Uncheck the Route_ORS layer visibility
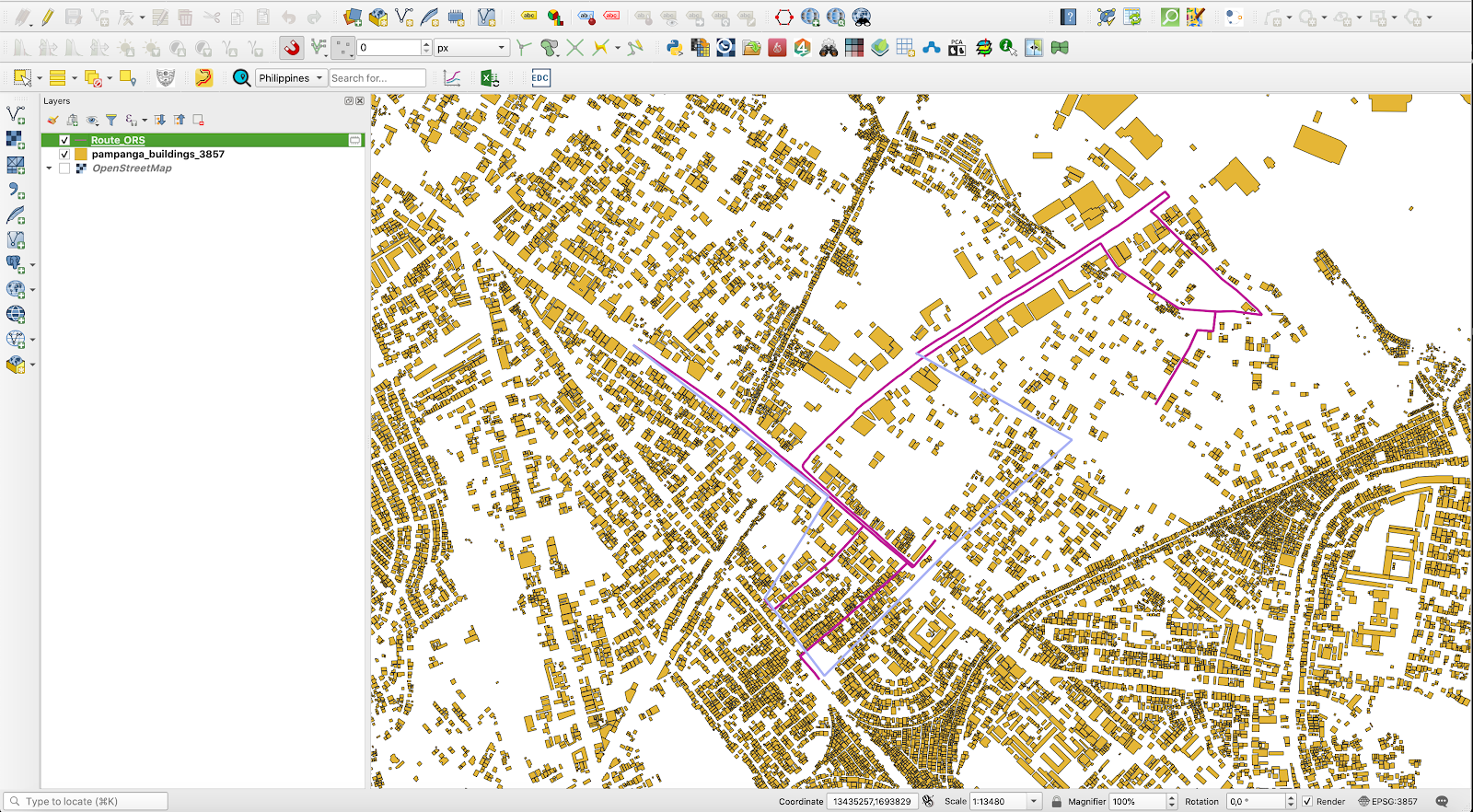This screenshot has height=812, width=1473. pos(64,141)
